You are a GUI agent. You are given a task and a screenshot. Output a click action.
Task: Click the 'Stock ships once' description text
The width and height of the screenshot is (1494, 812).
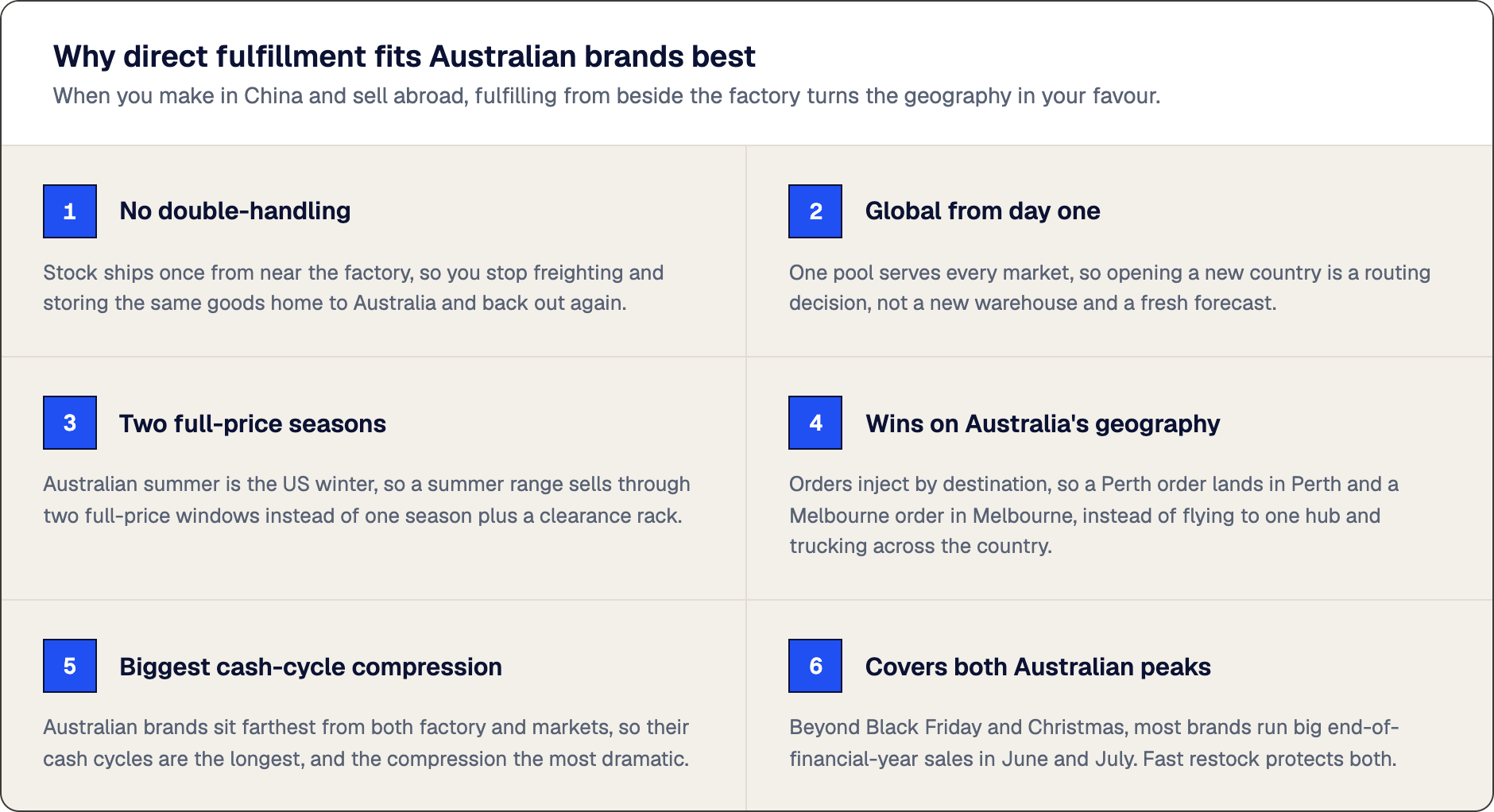pyautogui.click(x=354, y=288)
